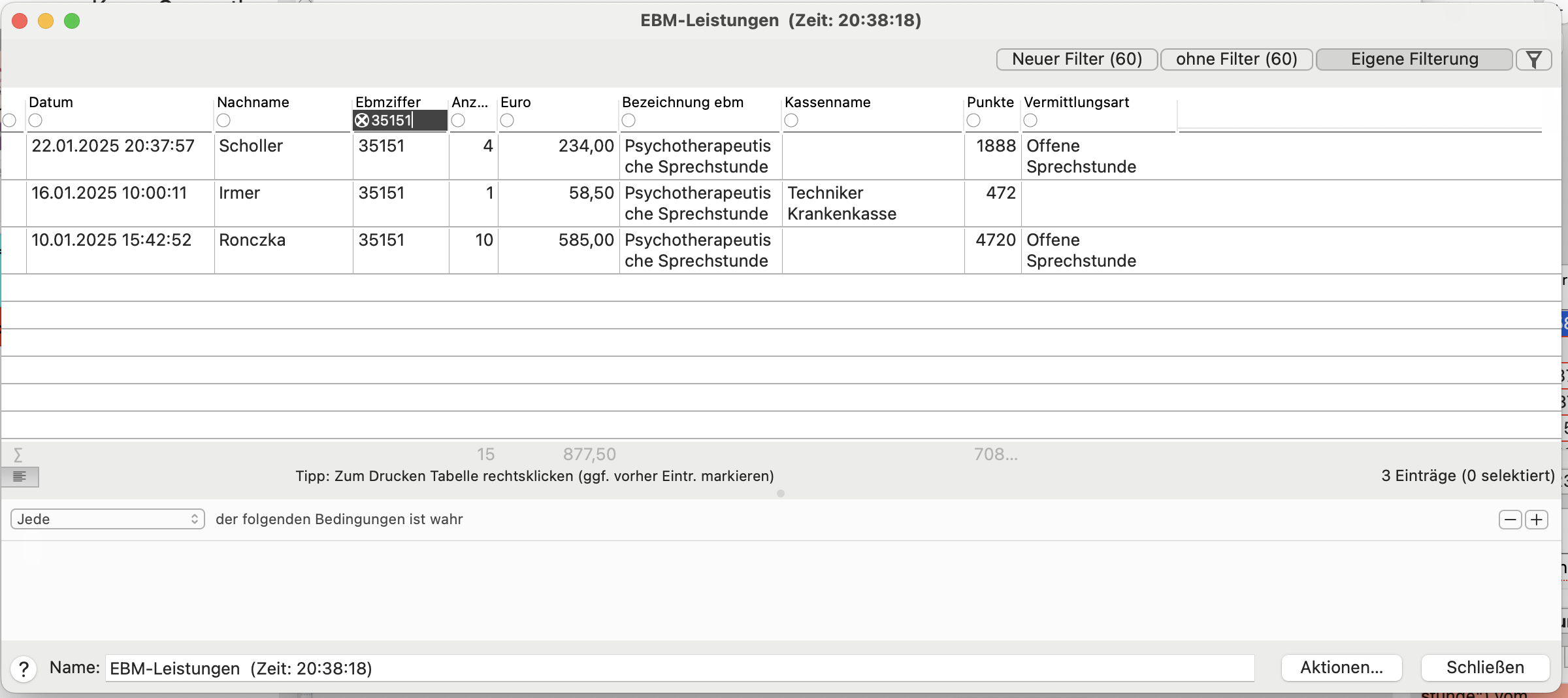This screenshot has height=698, width=1568.
Task: Clear the Ebmziffer filter with X icon
Action: click(362, 120)
